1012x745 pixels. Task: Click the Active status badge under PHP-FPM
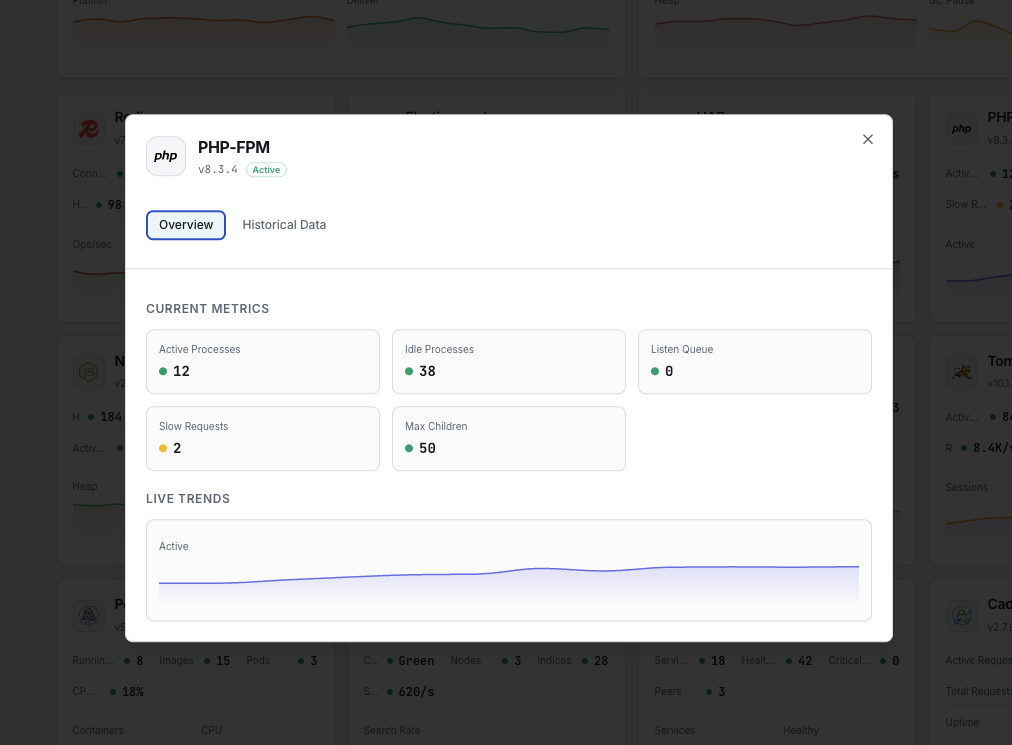tap(266, 169)
